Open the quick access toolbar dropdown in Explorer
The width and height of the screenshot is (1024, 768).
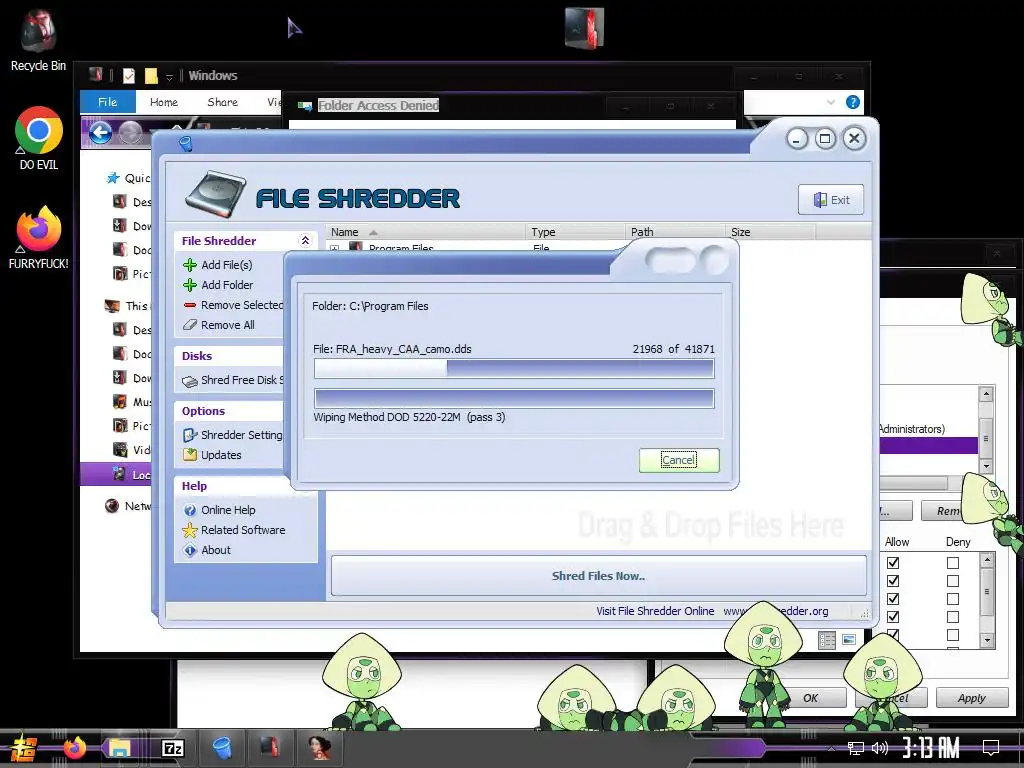169,77
